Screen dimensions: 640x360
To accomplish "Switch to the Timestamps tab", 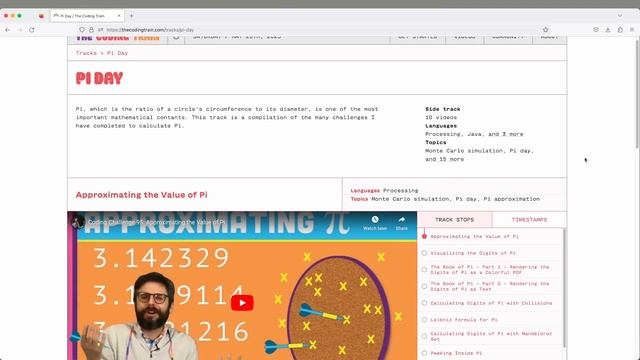I will click(x=529, y=220).
